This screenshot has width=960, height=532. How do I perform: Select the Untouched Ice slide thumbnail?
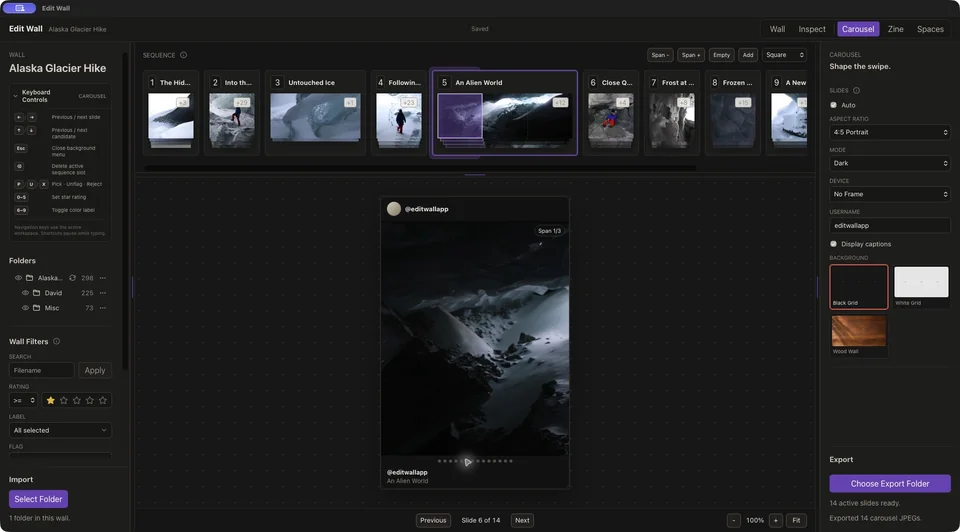pyautogui.click(x=315, y=118)
